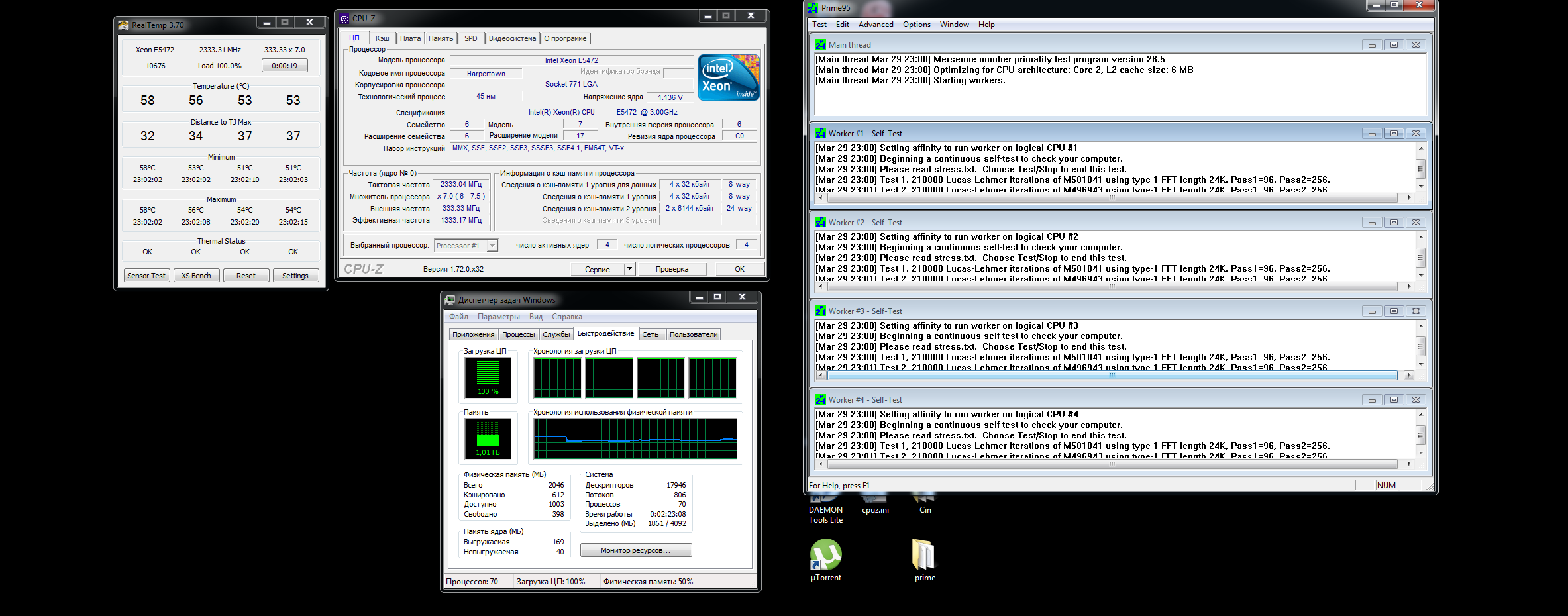Close the Worker #4 child window

[1416, 400]
